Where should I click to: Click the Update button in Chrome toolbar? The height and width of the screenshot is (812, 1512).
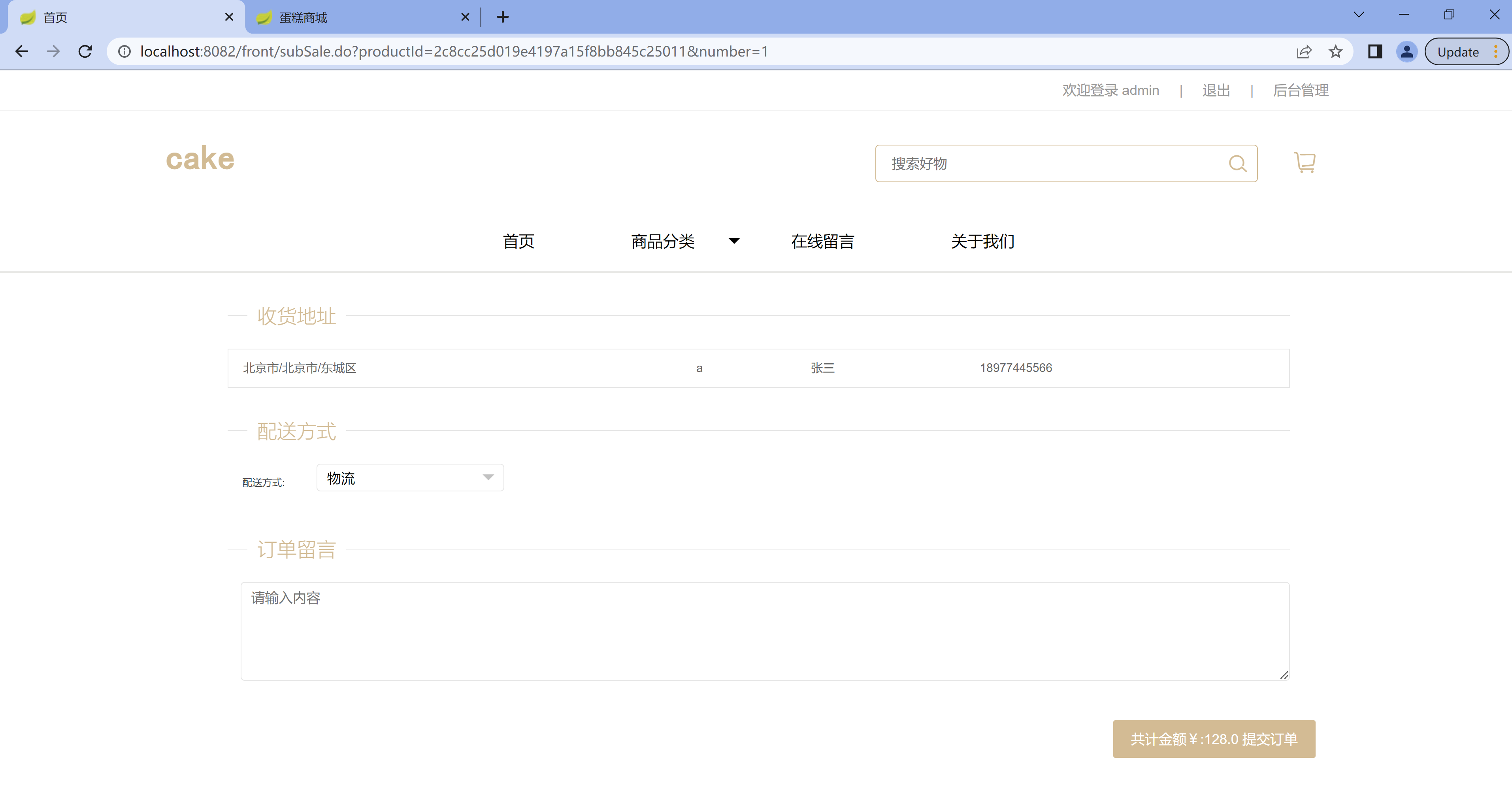point(1457,52)
